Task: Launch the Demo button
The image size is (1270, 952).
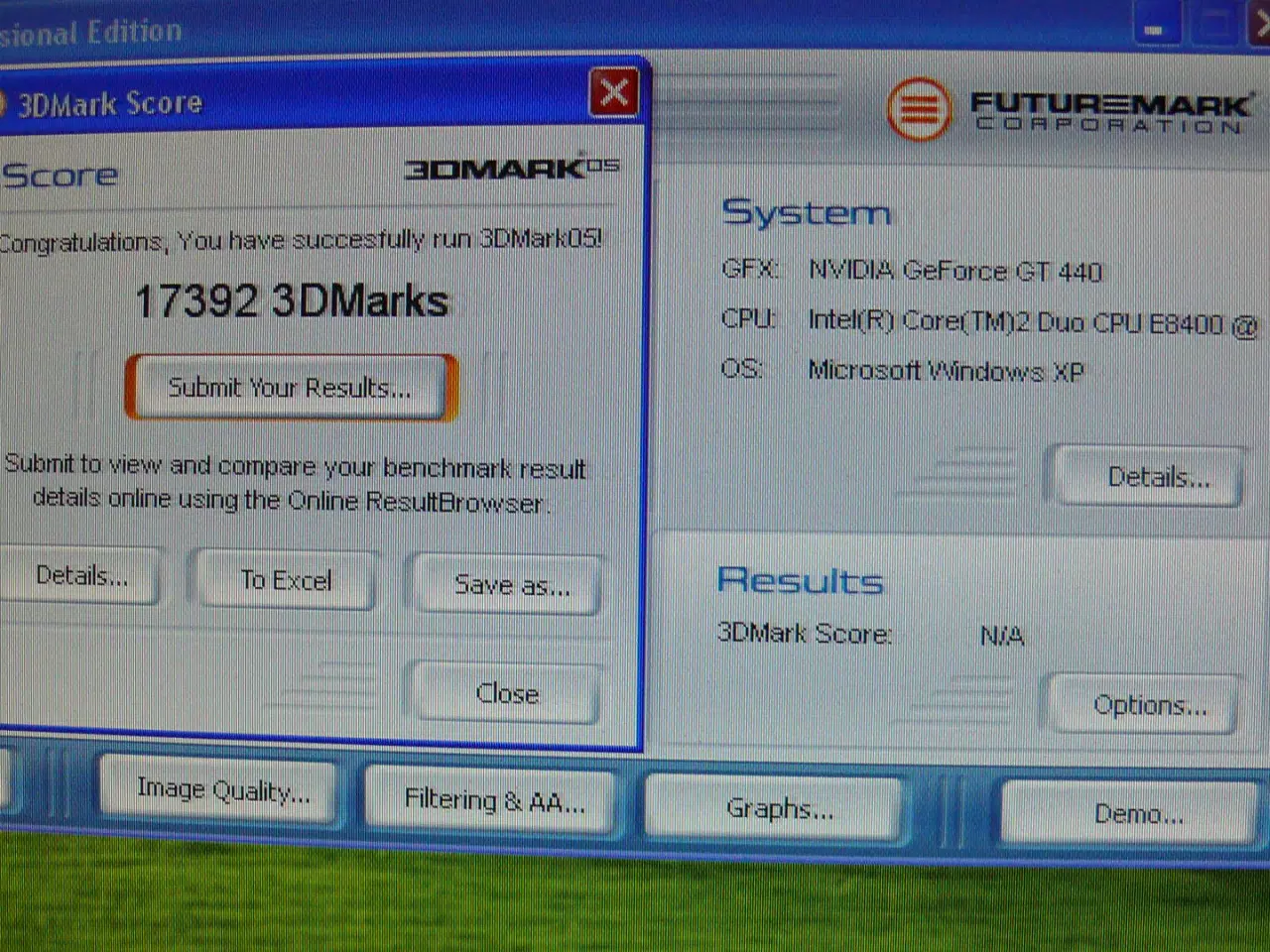Action: tap(1137, 814)
